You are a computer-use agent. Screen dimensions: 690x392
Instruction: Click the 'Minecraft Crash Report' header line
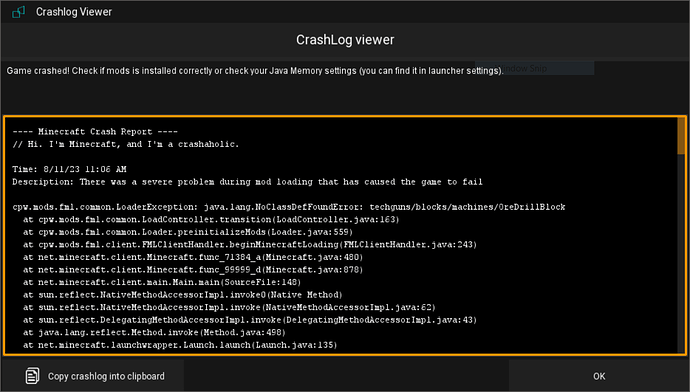click(95, 132)
